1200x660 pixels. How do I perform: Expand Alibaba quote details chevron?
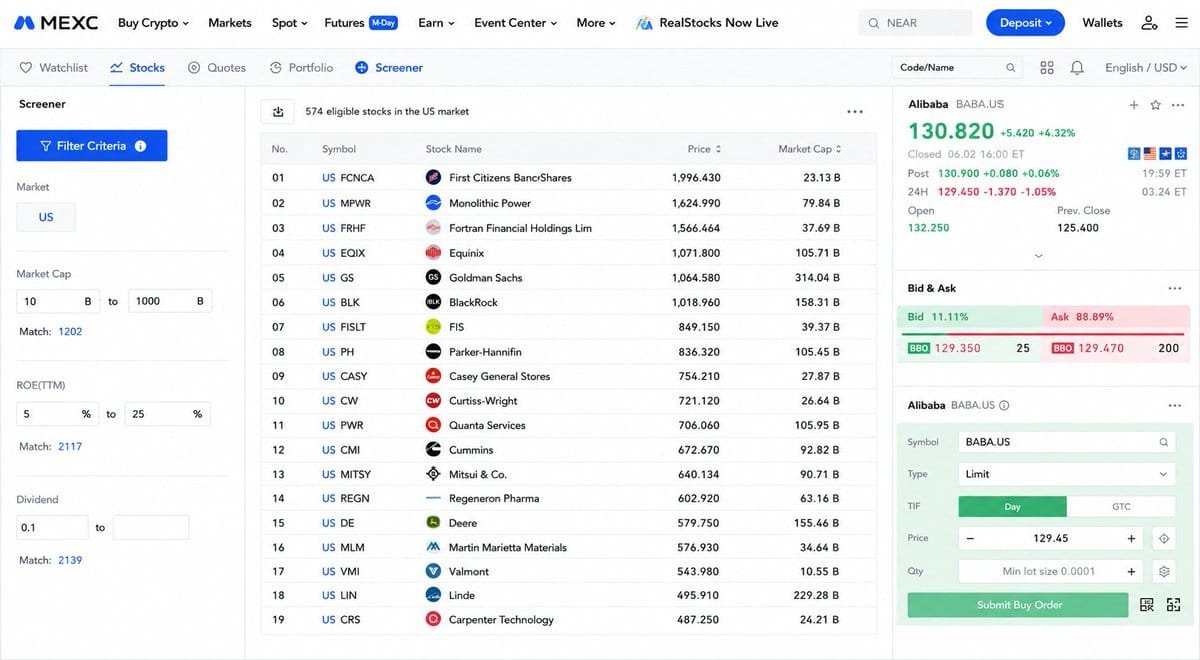point(1038,255)
